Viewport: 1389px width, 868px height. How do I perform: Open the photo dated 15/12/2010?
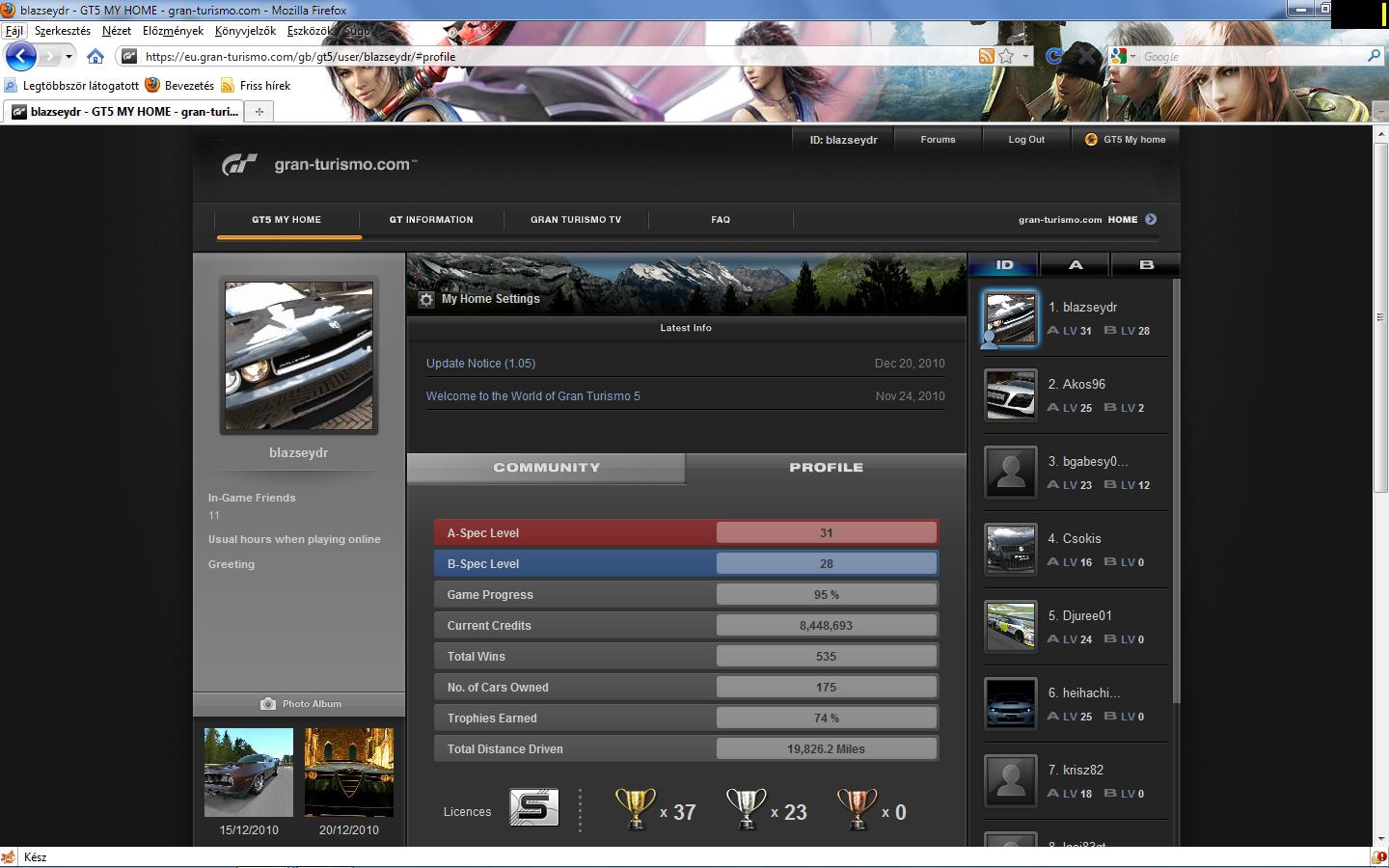pyautogui.click(x=249, y=773)
